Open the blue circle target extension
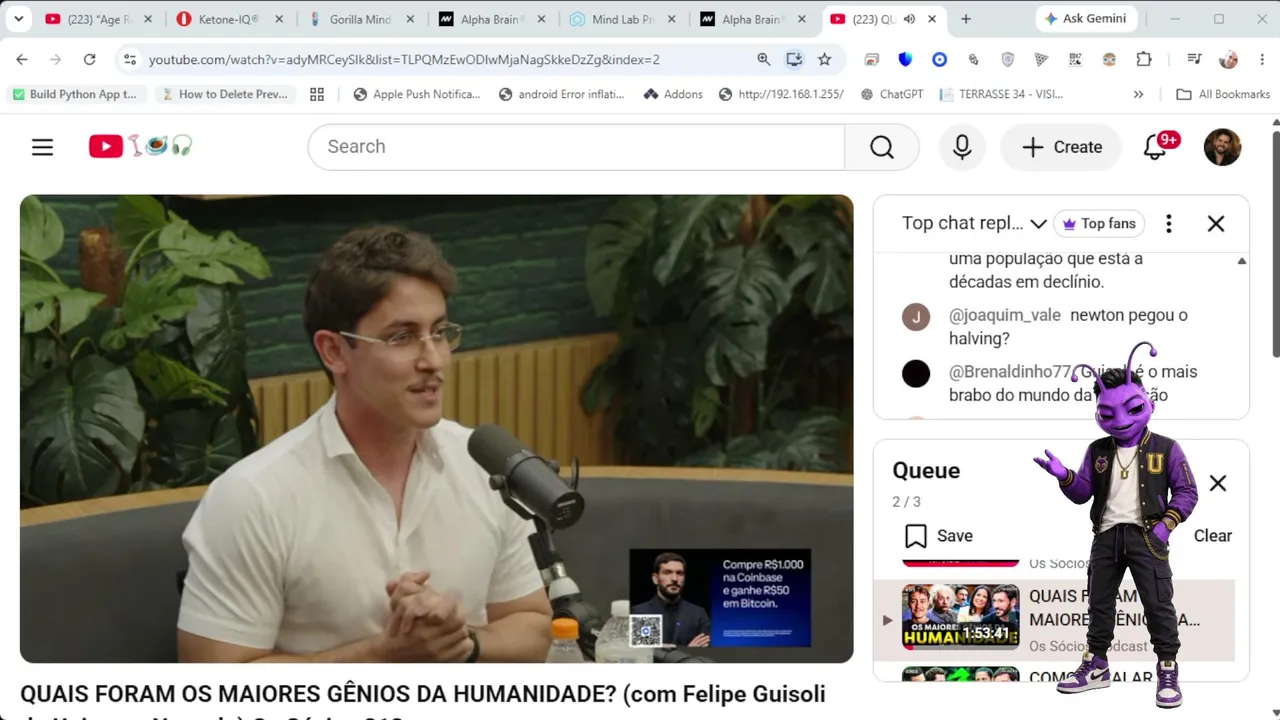Image resolution: width=1280 pixels, height=720 pixels. click(x=939, y=60)
